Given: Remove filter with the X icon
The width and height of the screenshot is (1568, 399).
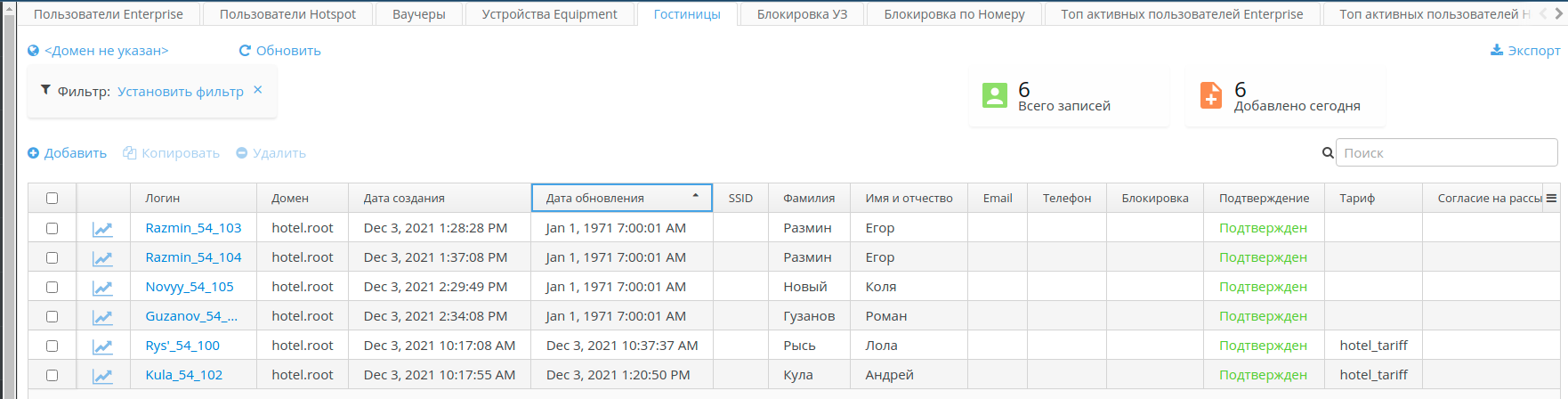Looking at the screenshot, I should pyautogui.click(x=258, y=90).
